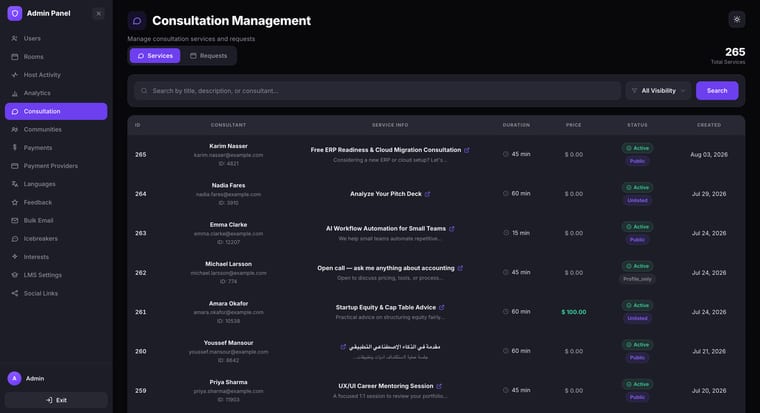
Task: Open external link for AI Workflow Automation service
Action: click(452, 229)
